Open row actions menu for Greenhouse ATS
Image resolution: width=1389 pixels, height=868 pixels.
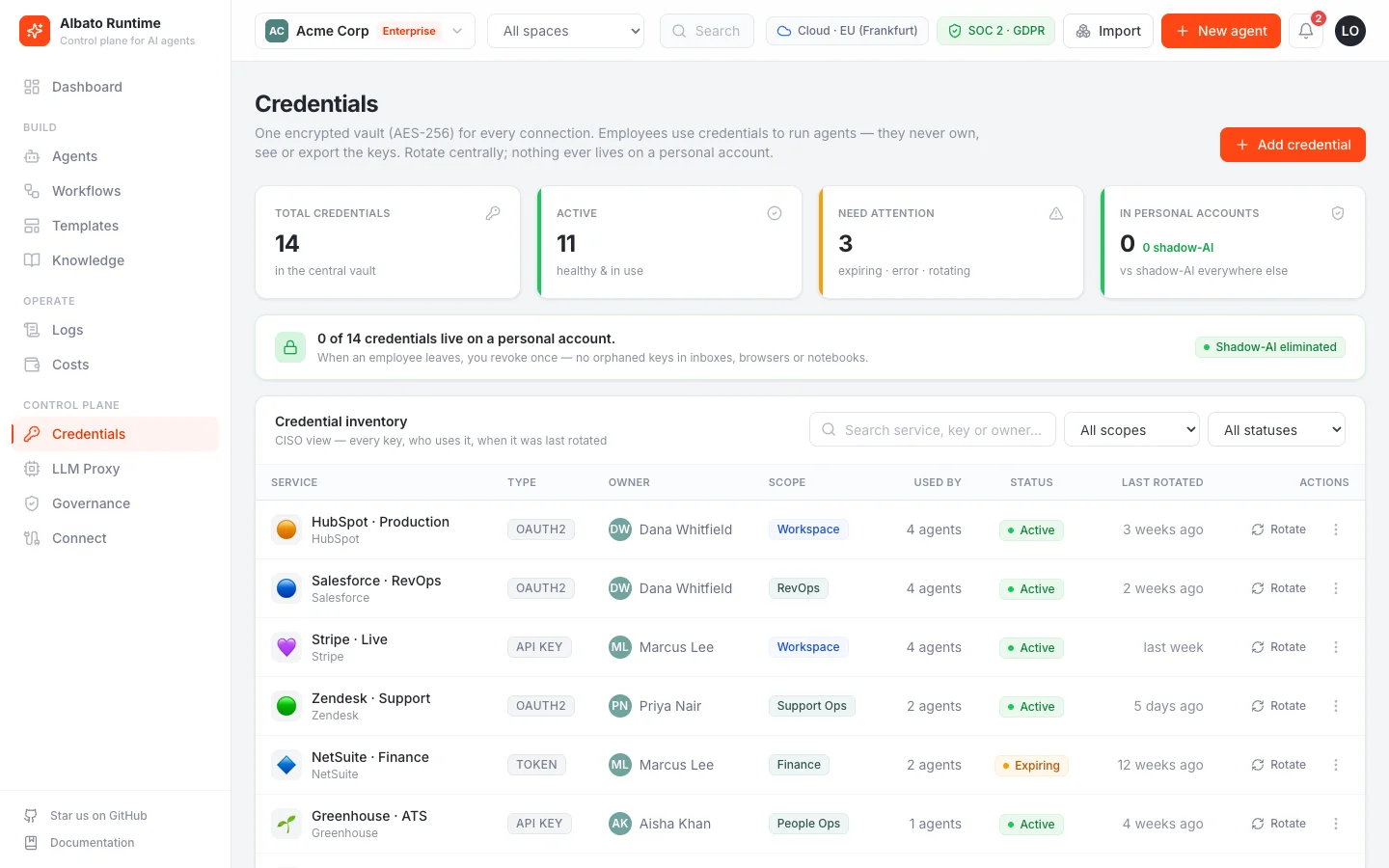[1336, 824]
